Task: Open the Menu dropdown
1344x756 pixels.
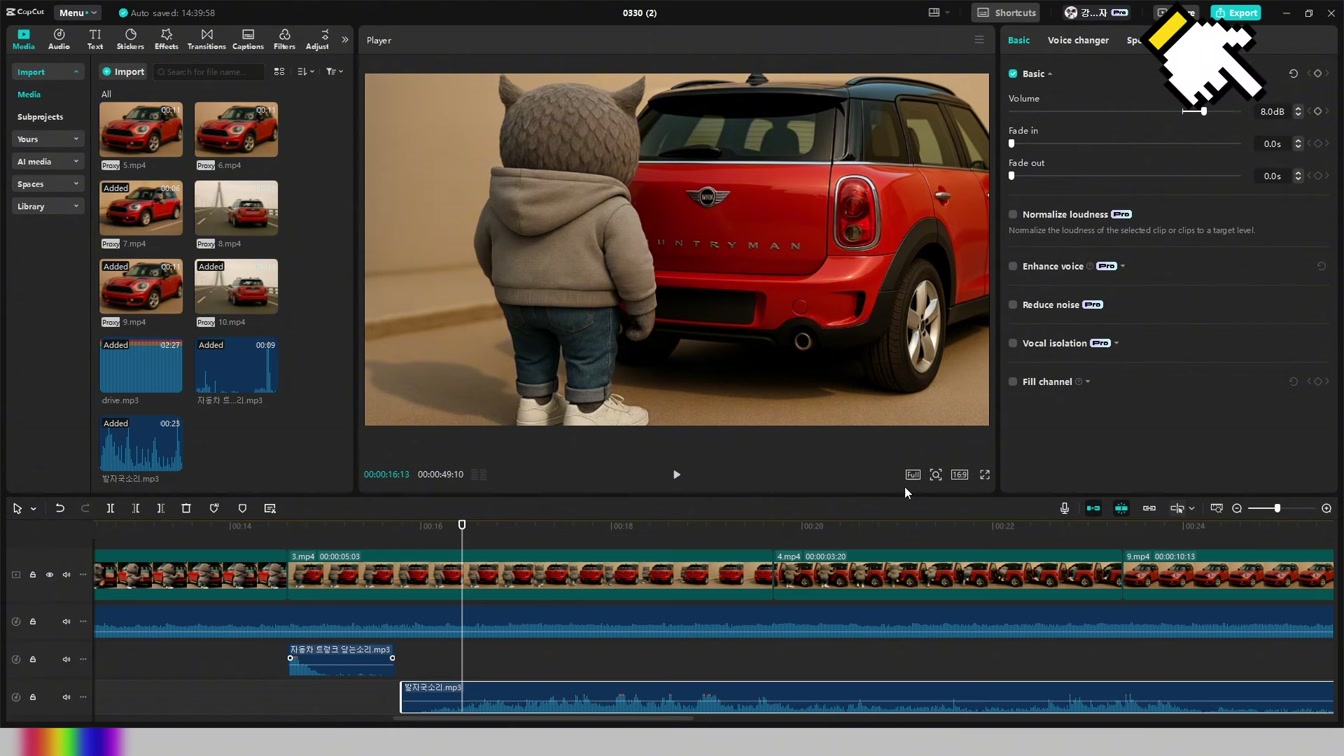Action: [77, 13]
